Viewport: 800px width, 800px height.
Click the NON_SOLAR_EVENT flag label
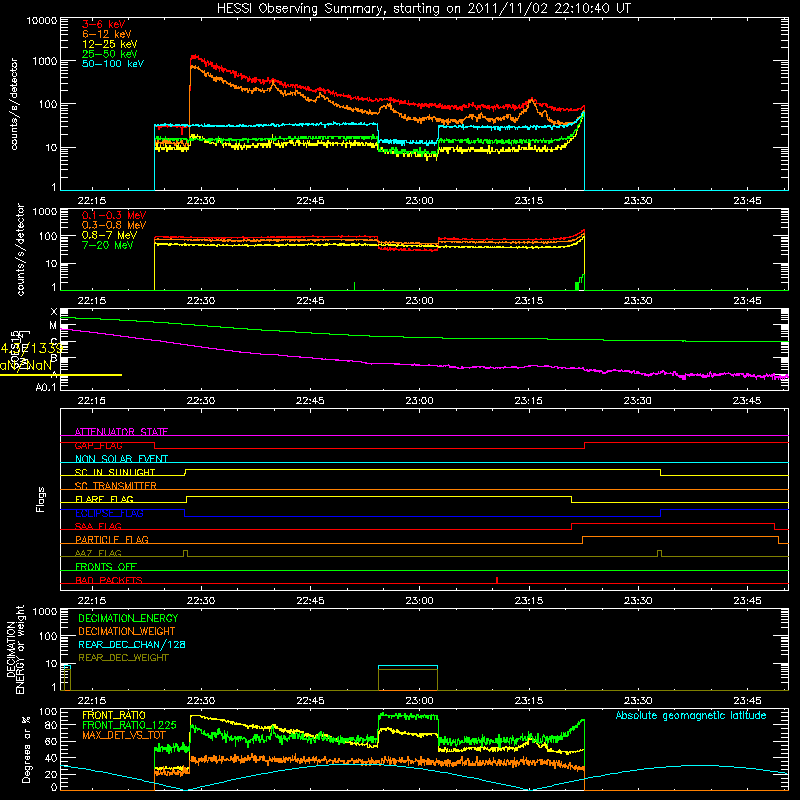pos(121,459)
